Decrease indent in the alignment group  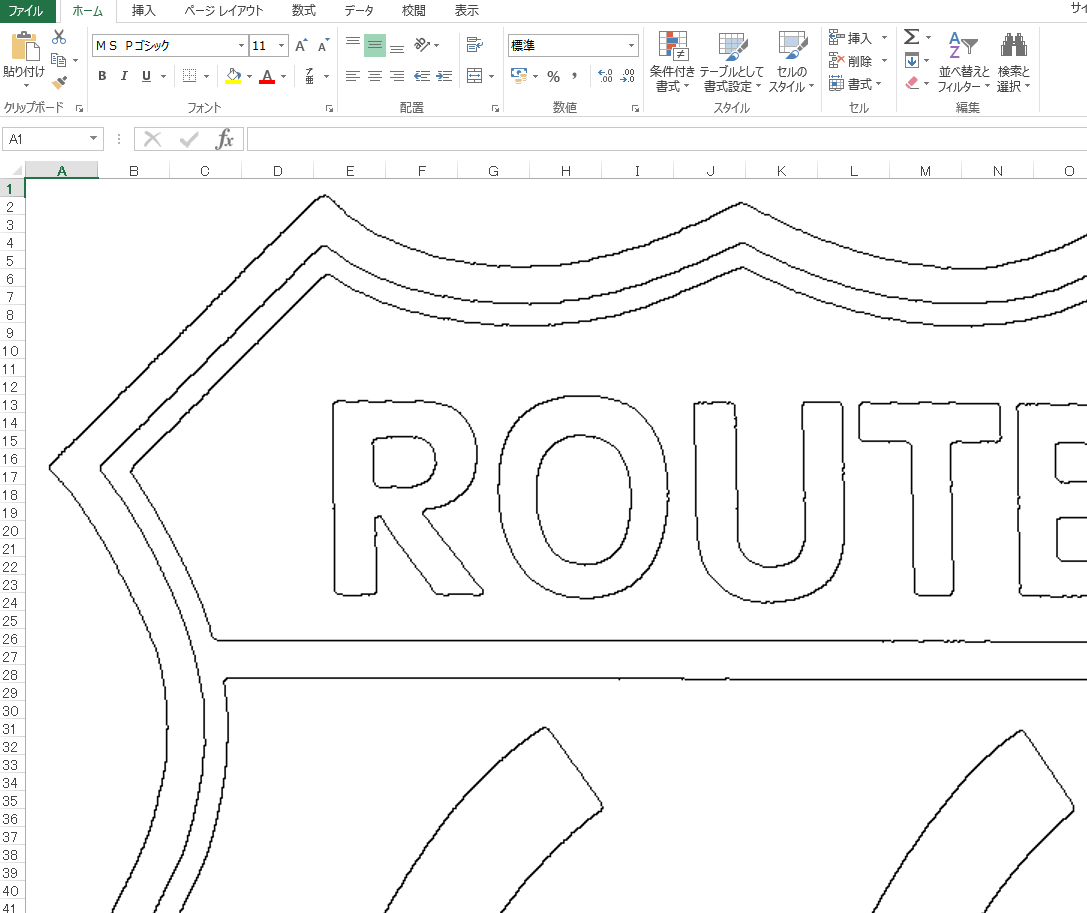(x=421, y=76)
